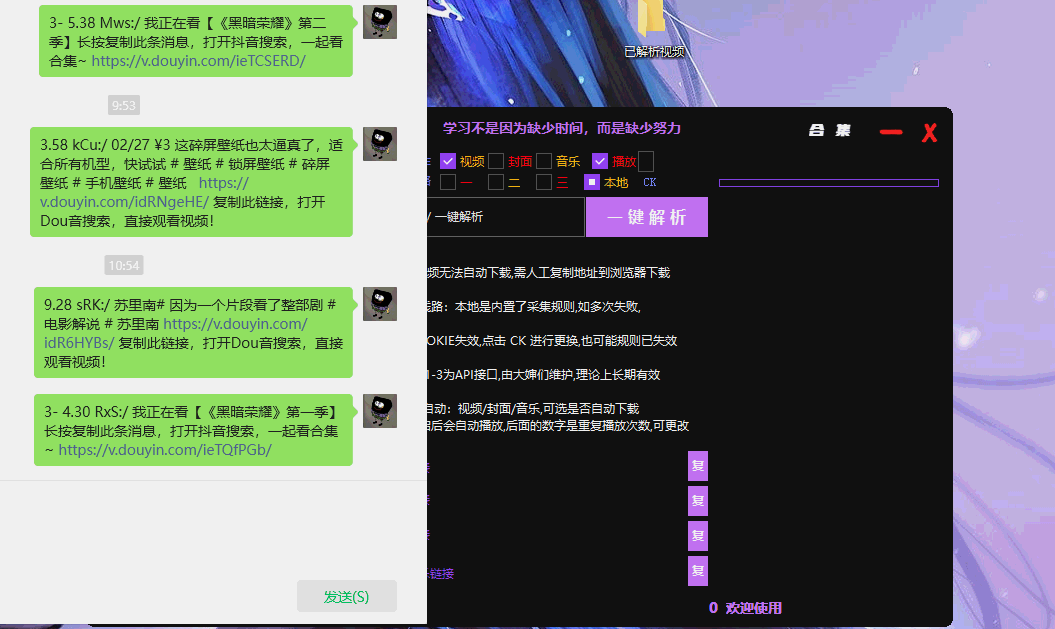Screen dimensions: 1055x629
Task: Enable the 封面 cover checkbox
Action: click(495, 161)
